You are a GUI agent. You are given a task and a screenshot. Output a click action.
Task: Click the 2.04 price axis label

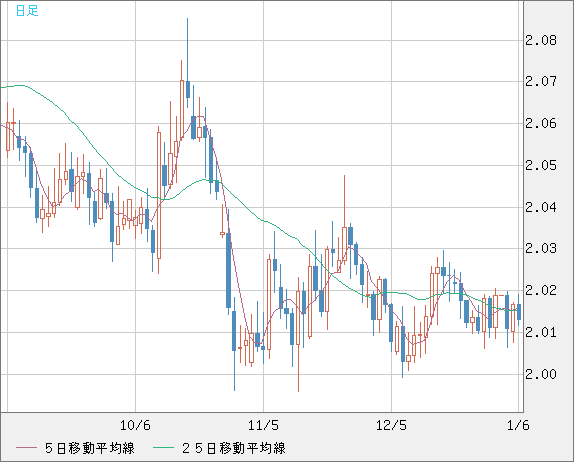[541, 207]
